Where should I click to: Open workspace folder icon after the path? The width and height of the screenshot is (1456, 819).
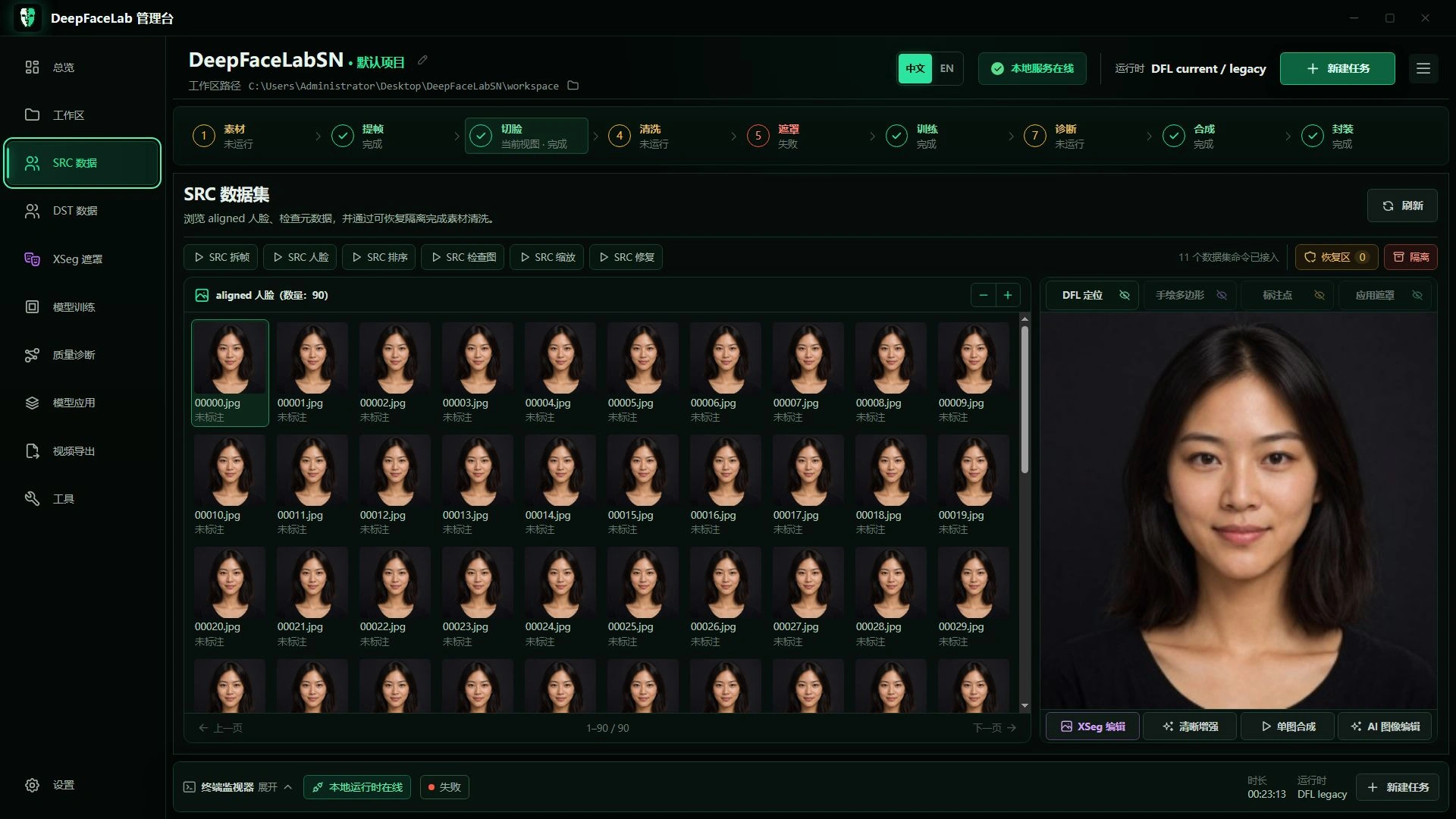(573, 86)
